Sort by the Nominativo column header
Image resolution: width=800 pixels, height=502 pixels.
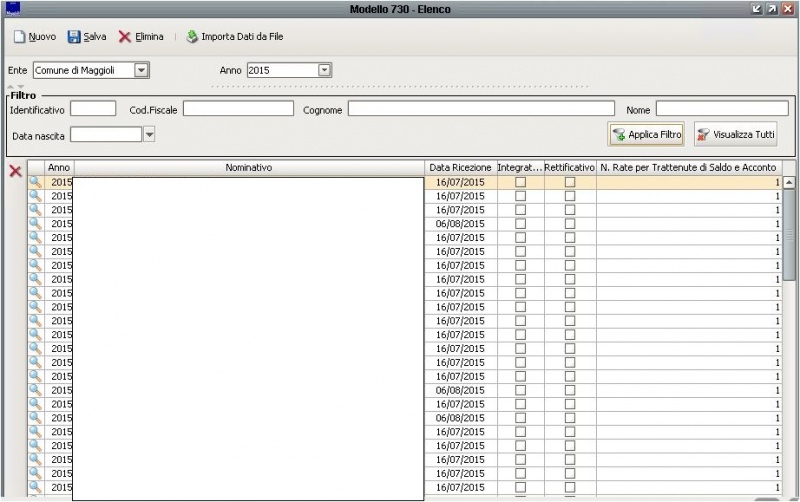click(x=249, y=168)
